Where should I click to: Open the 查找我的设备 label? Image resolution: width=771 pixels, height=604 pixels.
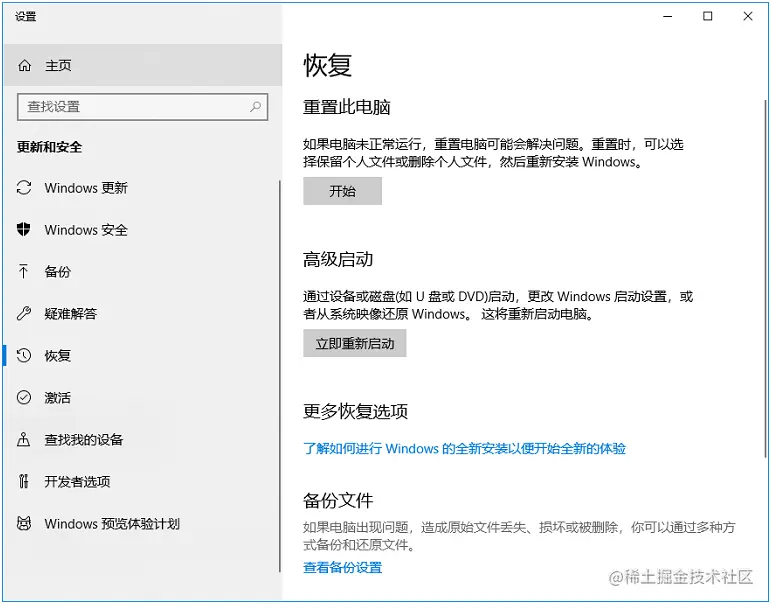[x=84, y=439]
